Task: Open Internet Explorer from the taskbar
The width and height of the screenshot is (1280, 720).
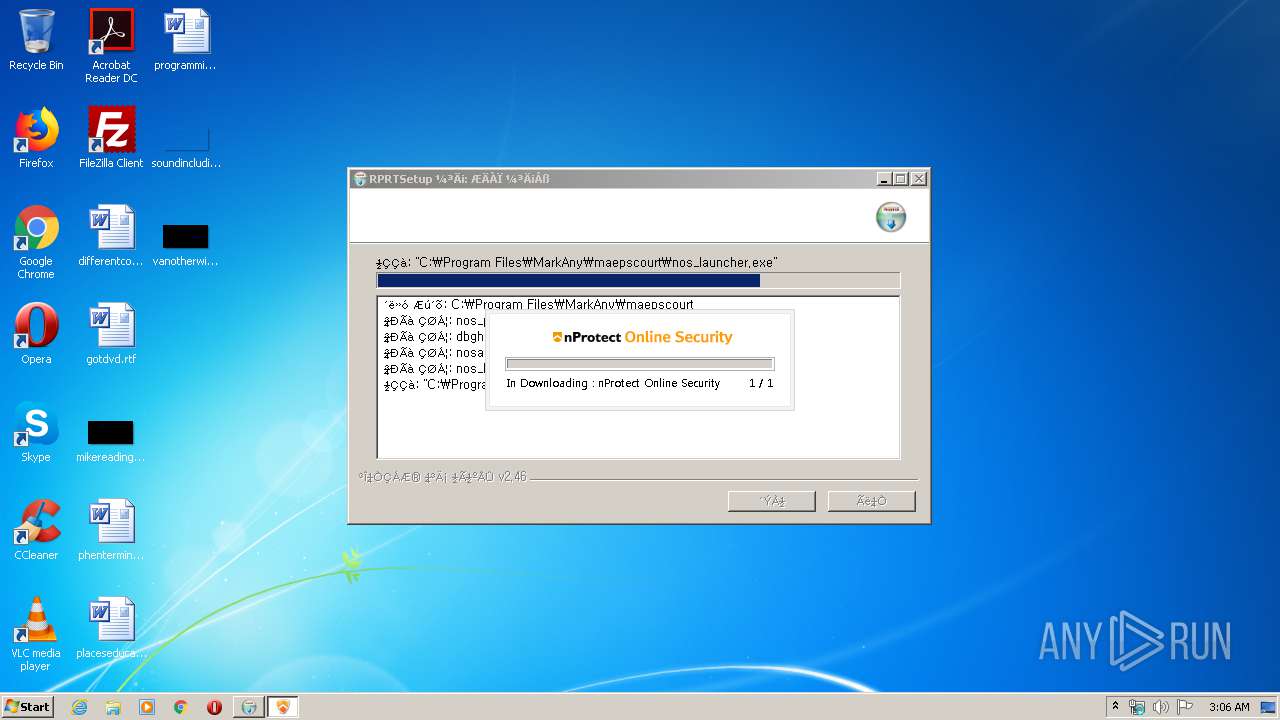Action: pyautogui.click(x=79, y=707)
